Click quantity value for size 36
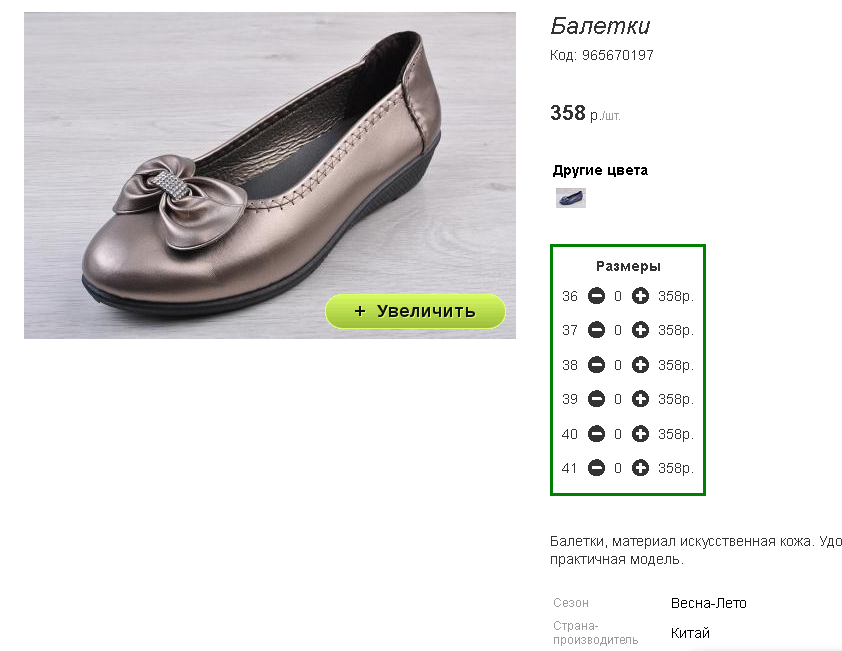The image size is (842, 651). (618, 296)
